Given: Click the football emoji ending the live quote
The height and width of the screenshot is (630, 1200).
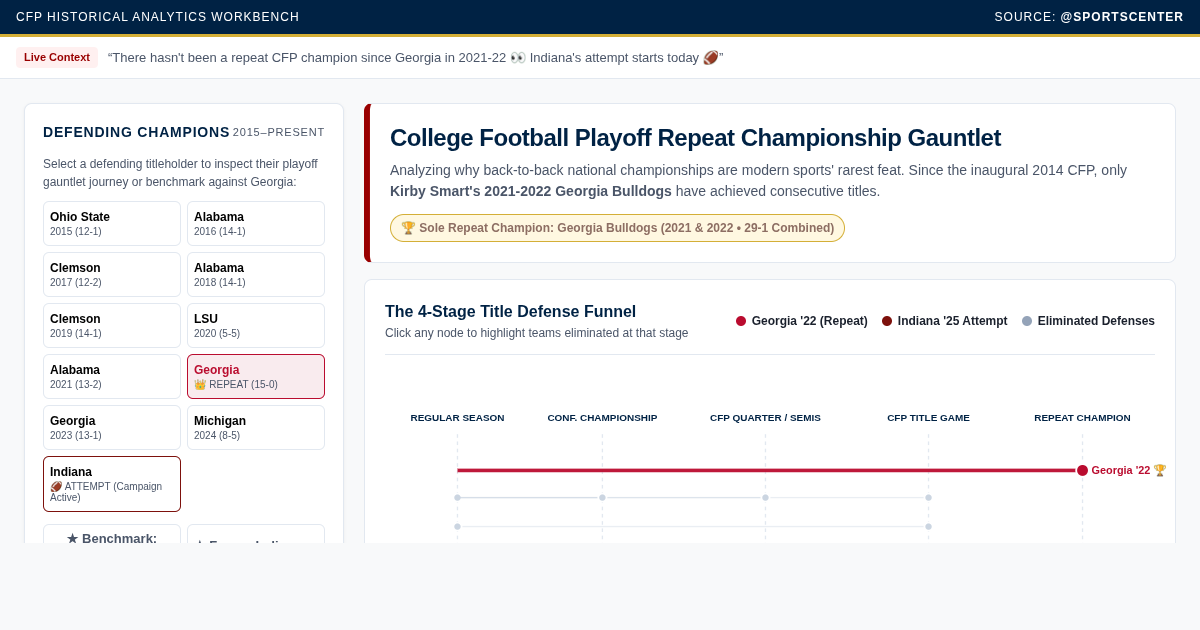Looking at the screenshot, I should pyautogui.click(x=710, y=58).
